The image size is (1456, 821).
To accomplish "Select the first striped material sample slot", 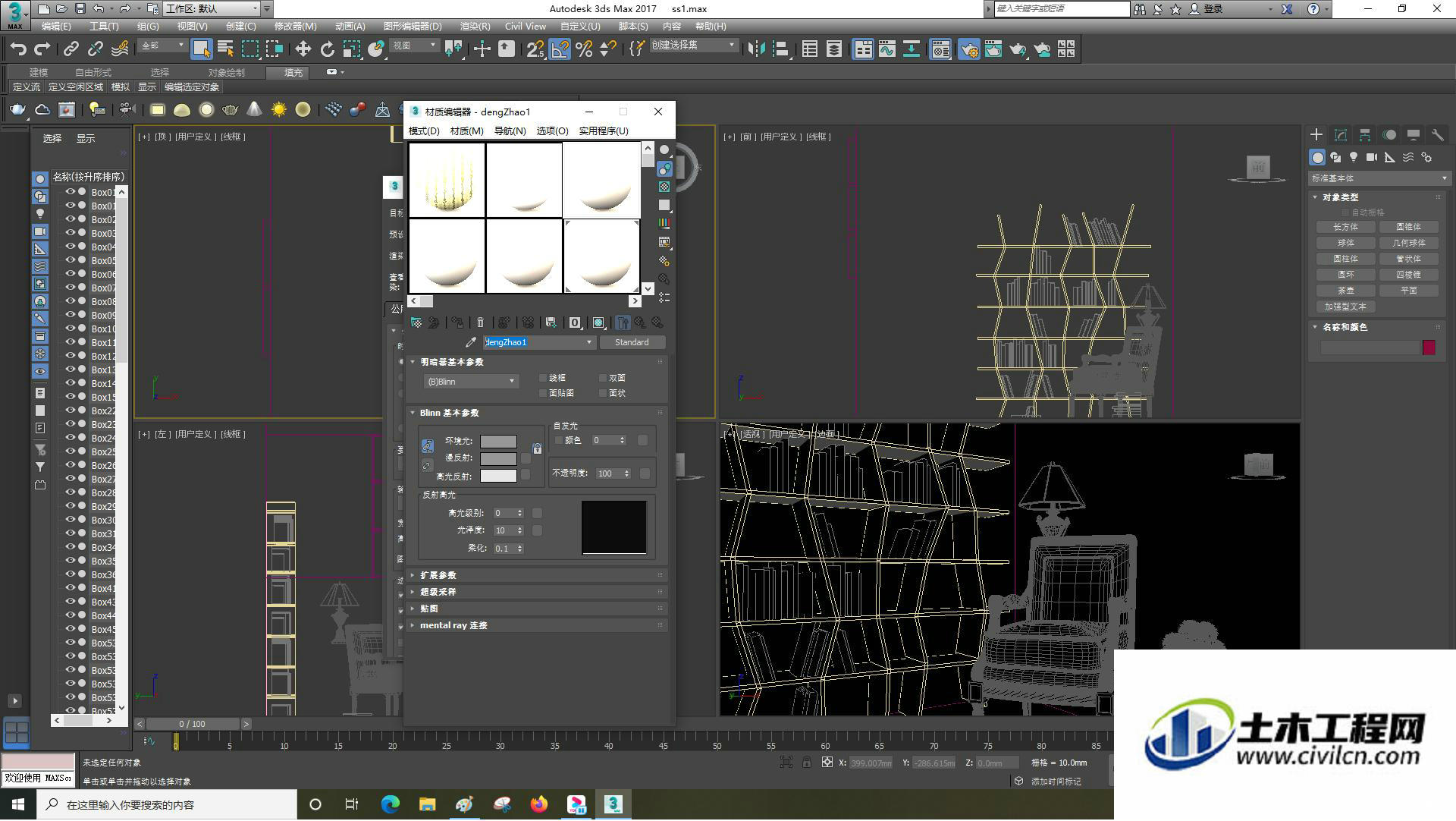I will (447, 180).
